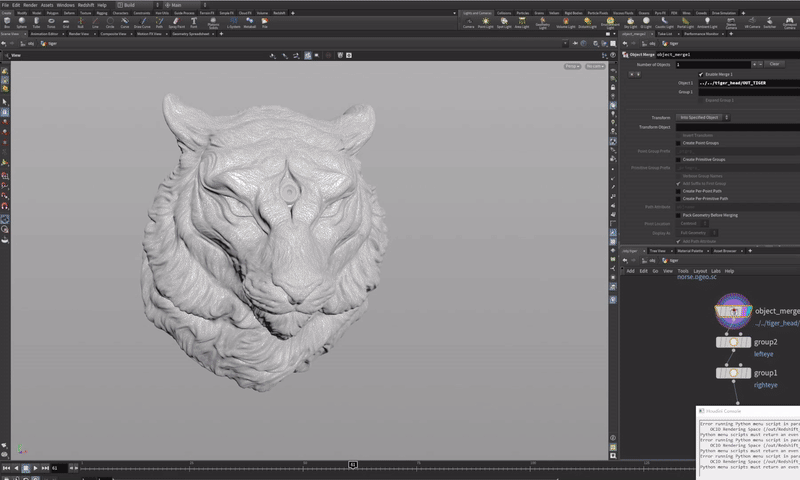This screenshot has width=800, height=480.
Task: Toggle the Expand Group 1 checkbox
Action: tap(701, 100)
